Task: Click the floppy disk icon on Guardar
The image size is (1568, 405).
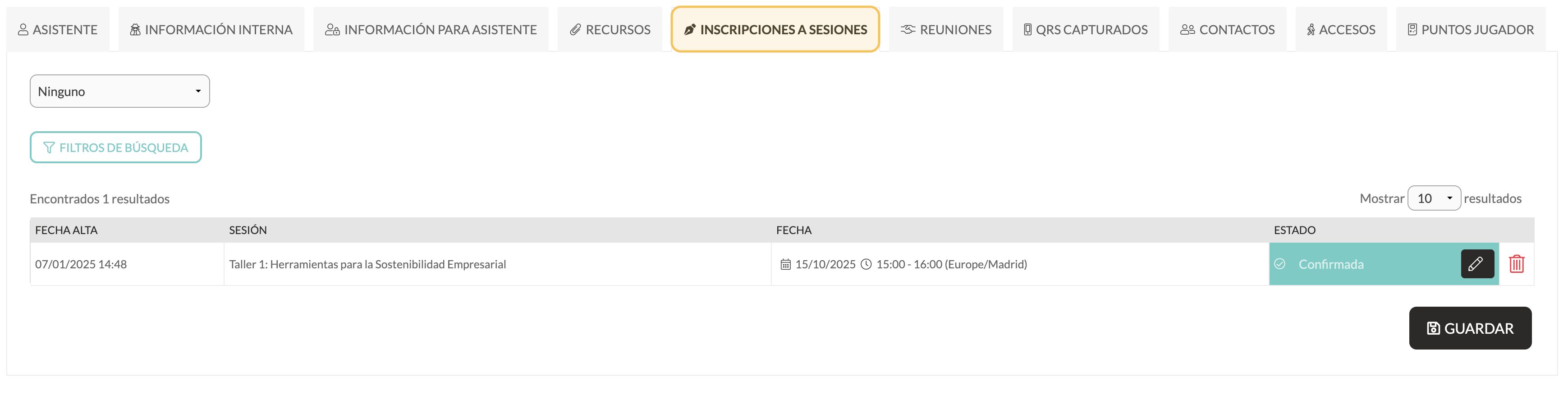Action: point(1433,328)
